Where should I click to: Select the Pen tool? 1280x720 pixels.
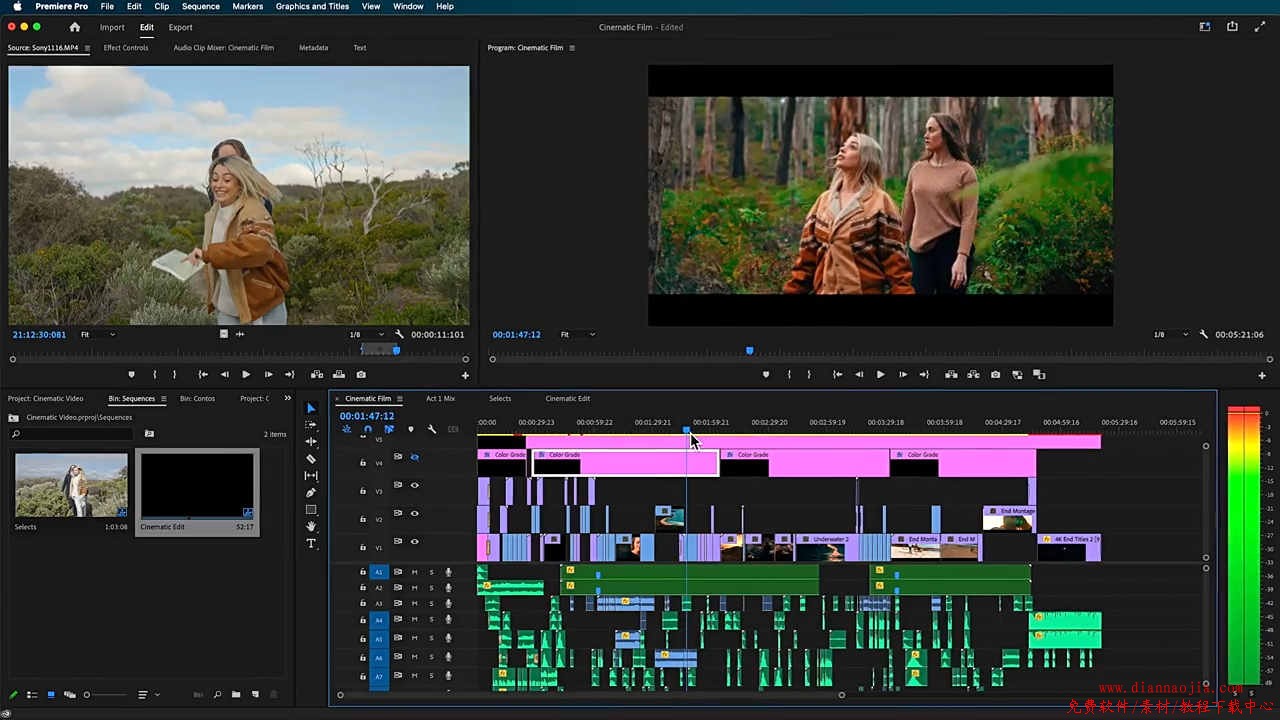pos(311,493)
